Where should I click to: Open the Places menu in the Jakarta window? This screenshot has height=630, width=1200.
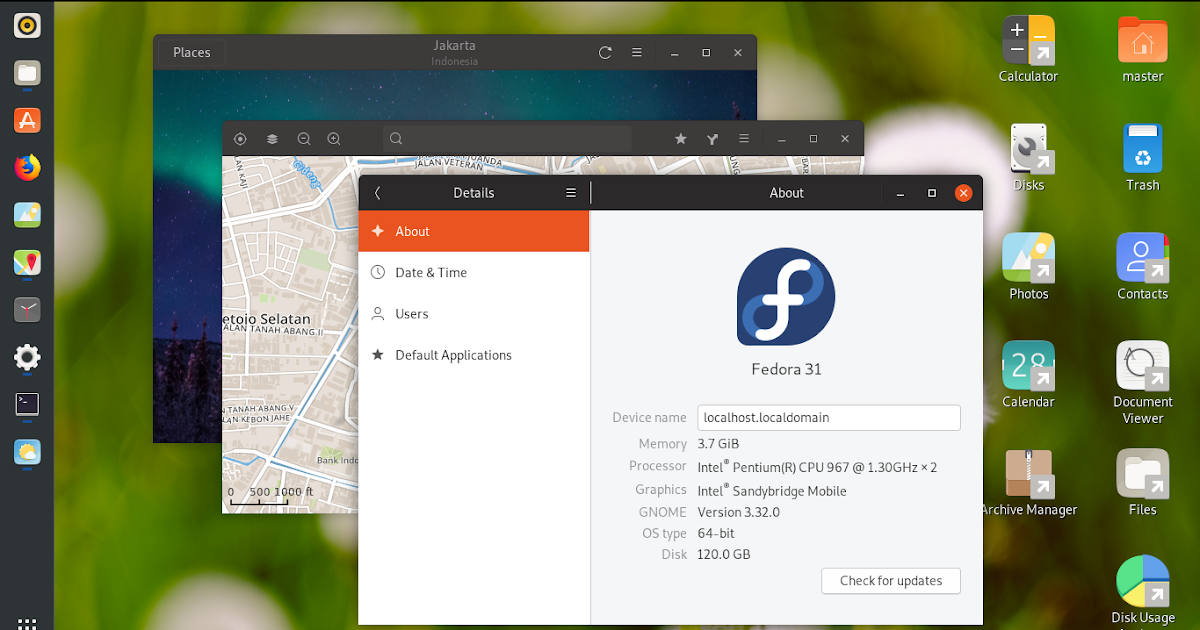coord(190,52)
